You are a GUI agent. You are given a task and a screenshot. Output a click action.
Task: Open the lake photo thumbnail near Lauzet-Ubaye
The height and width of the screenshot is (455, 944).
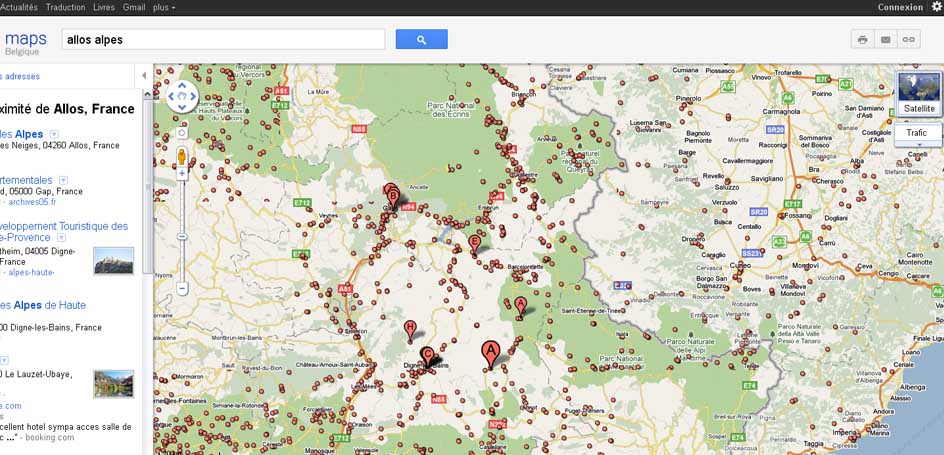114,384
